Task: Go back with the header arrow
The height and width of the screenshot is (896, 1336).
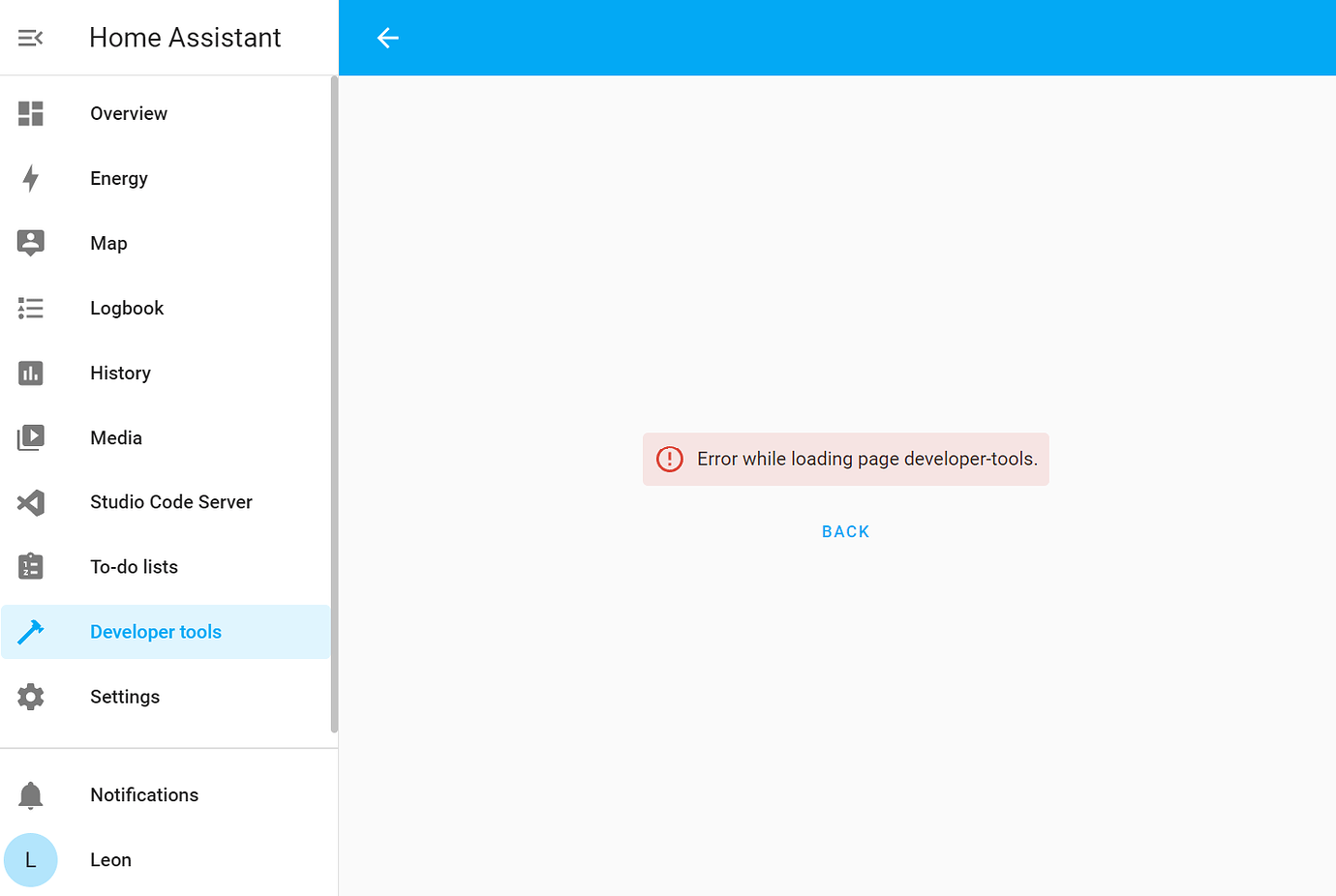Action: (387, 38)
